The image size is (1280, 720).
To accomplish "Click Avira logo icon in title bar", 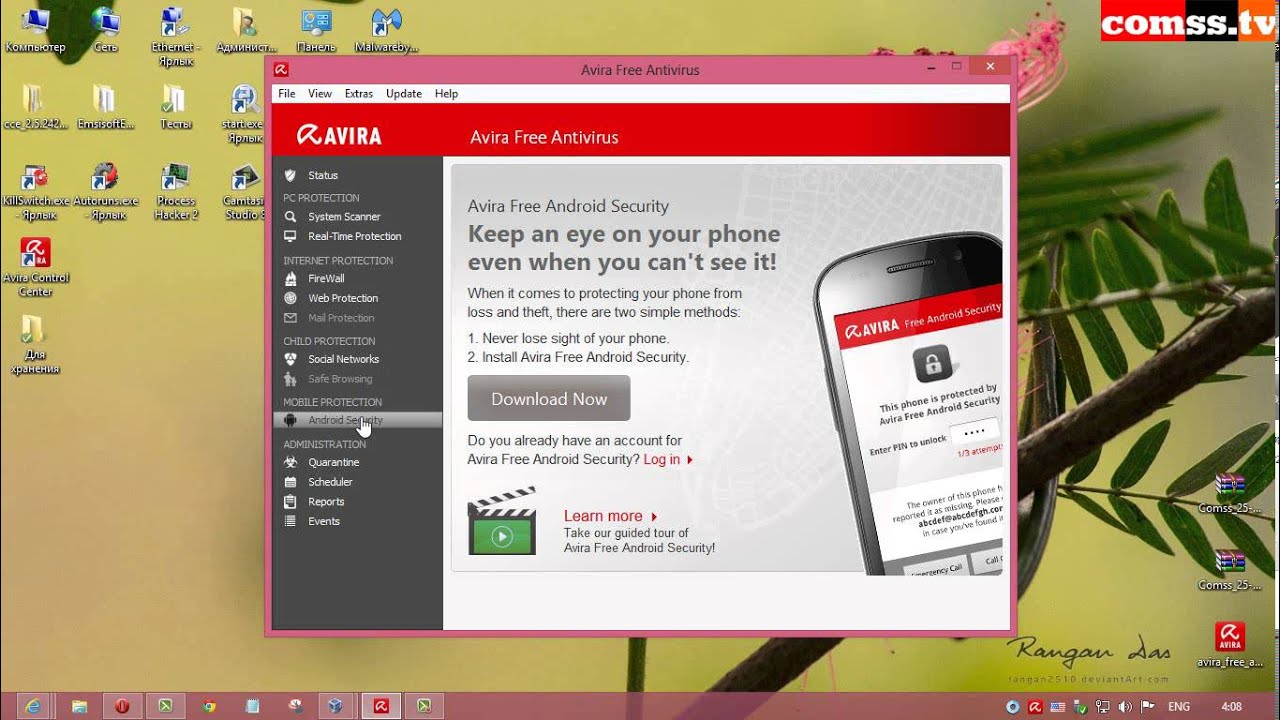I will click(x=282, y=70).
